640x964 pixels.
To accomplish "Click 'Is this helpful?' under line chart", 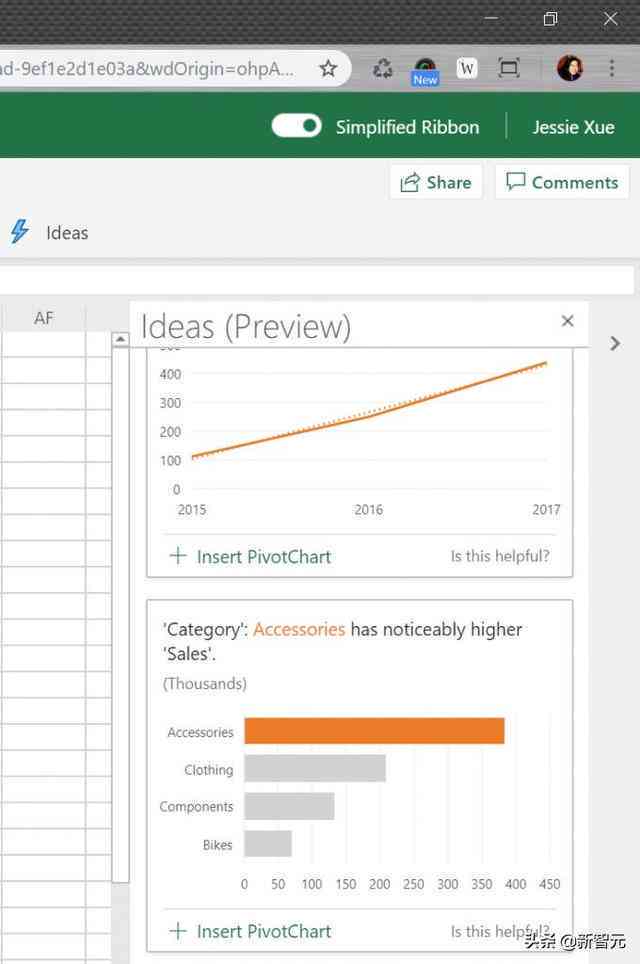I will click(x=500, y=556).
